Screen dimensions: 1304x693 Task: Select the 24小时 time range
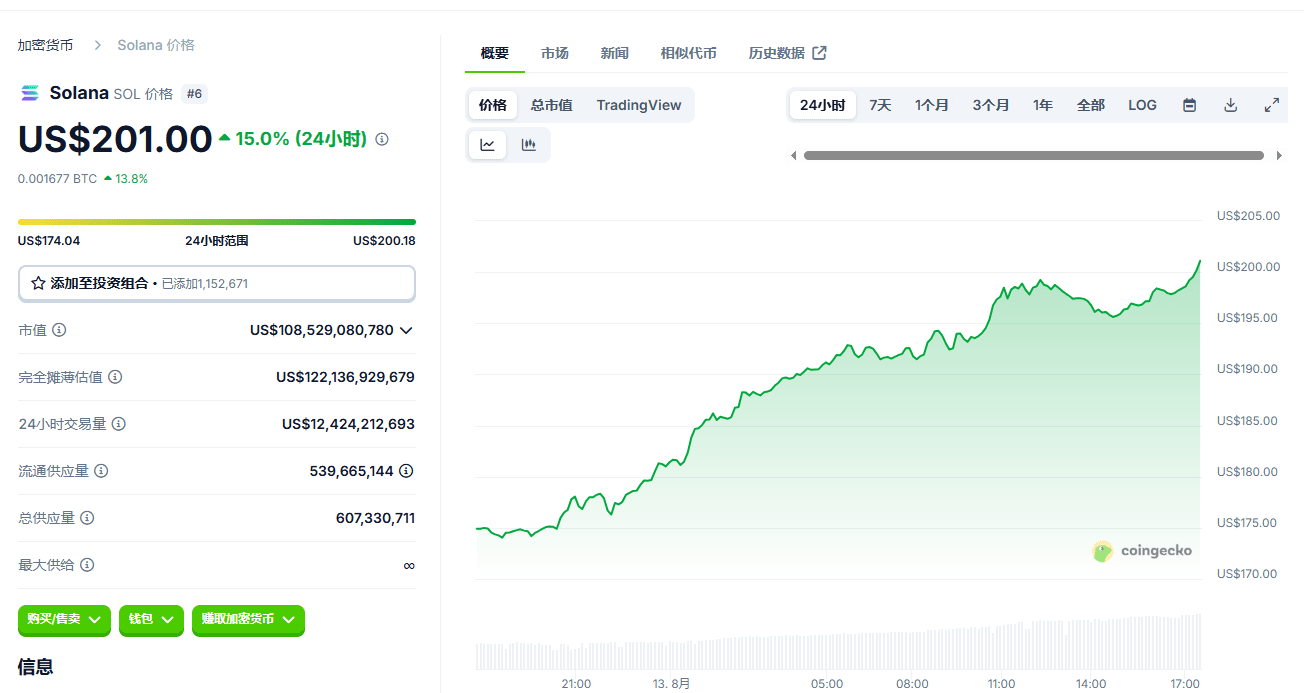(823, 105)
